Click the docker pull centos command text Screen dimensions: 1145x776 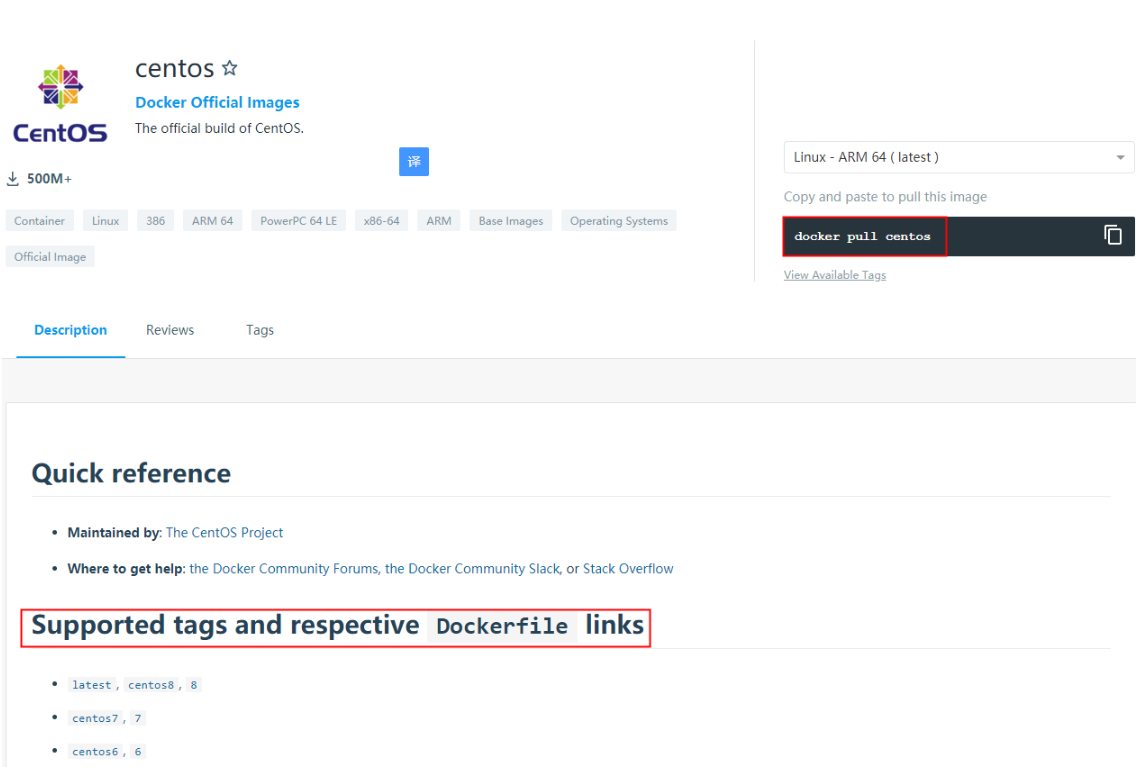click(862, 237)
